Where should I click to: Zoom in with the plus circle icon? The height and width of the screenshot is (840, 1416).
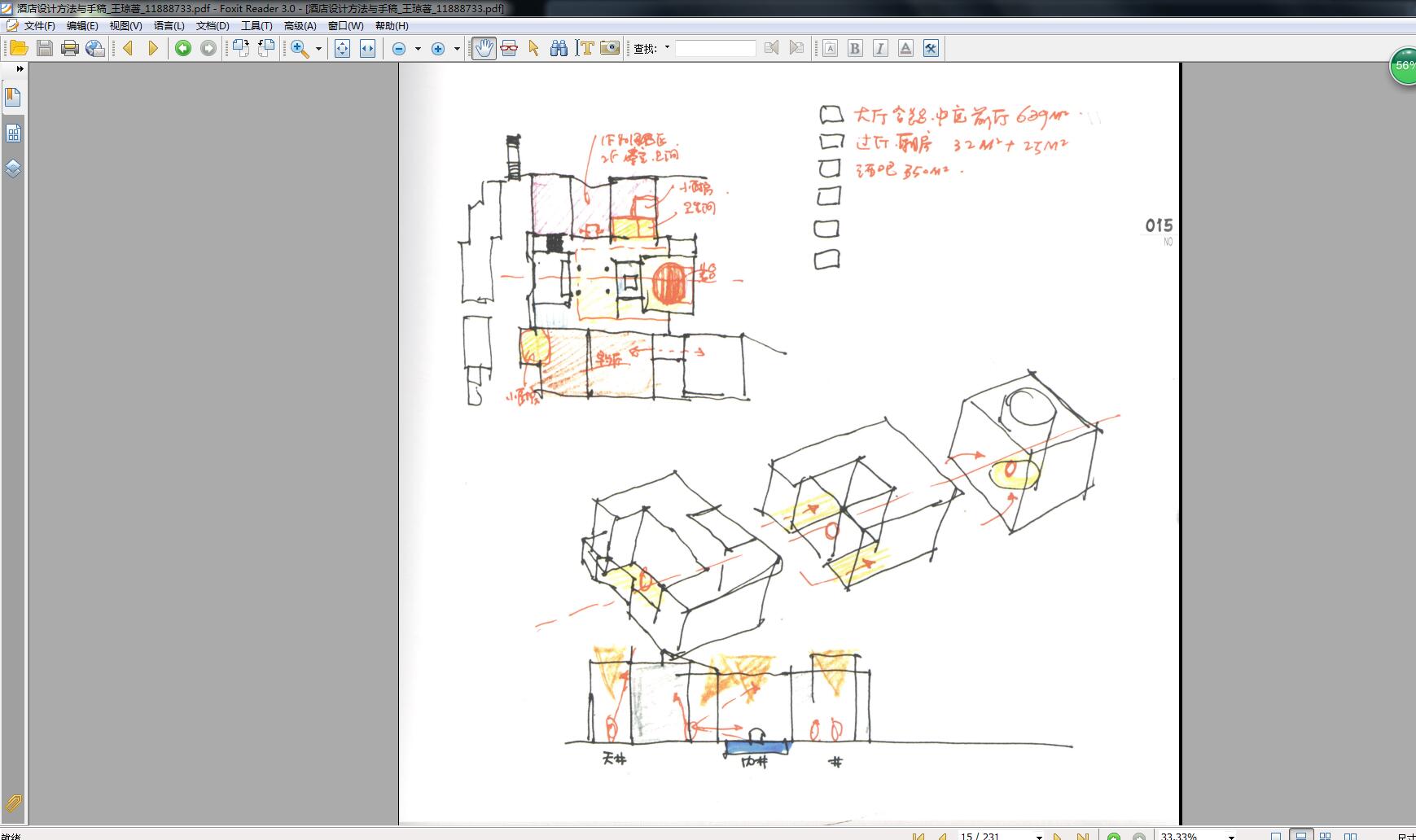(x=438, y=49)
